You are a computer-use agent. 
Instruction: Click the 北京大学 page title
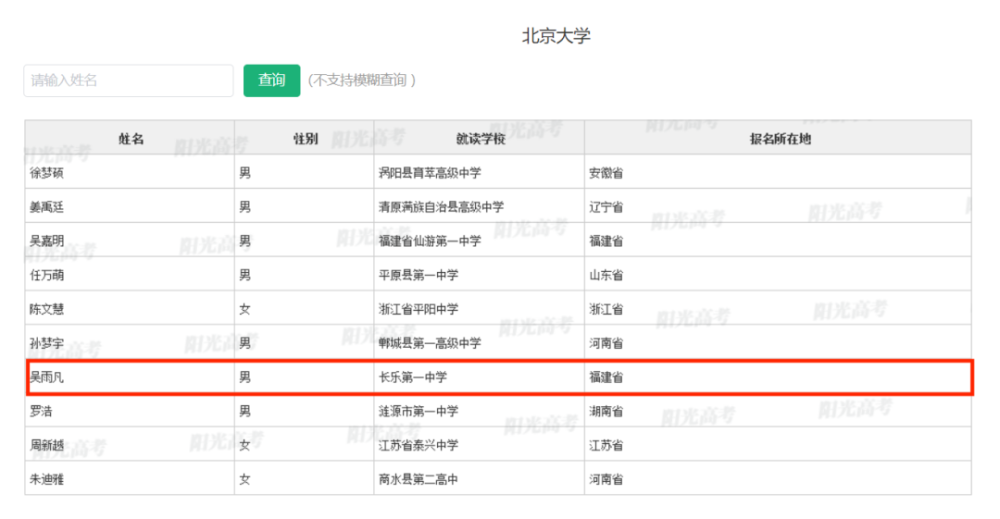click(556, 36)
